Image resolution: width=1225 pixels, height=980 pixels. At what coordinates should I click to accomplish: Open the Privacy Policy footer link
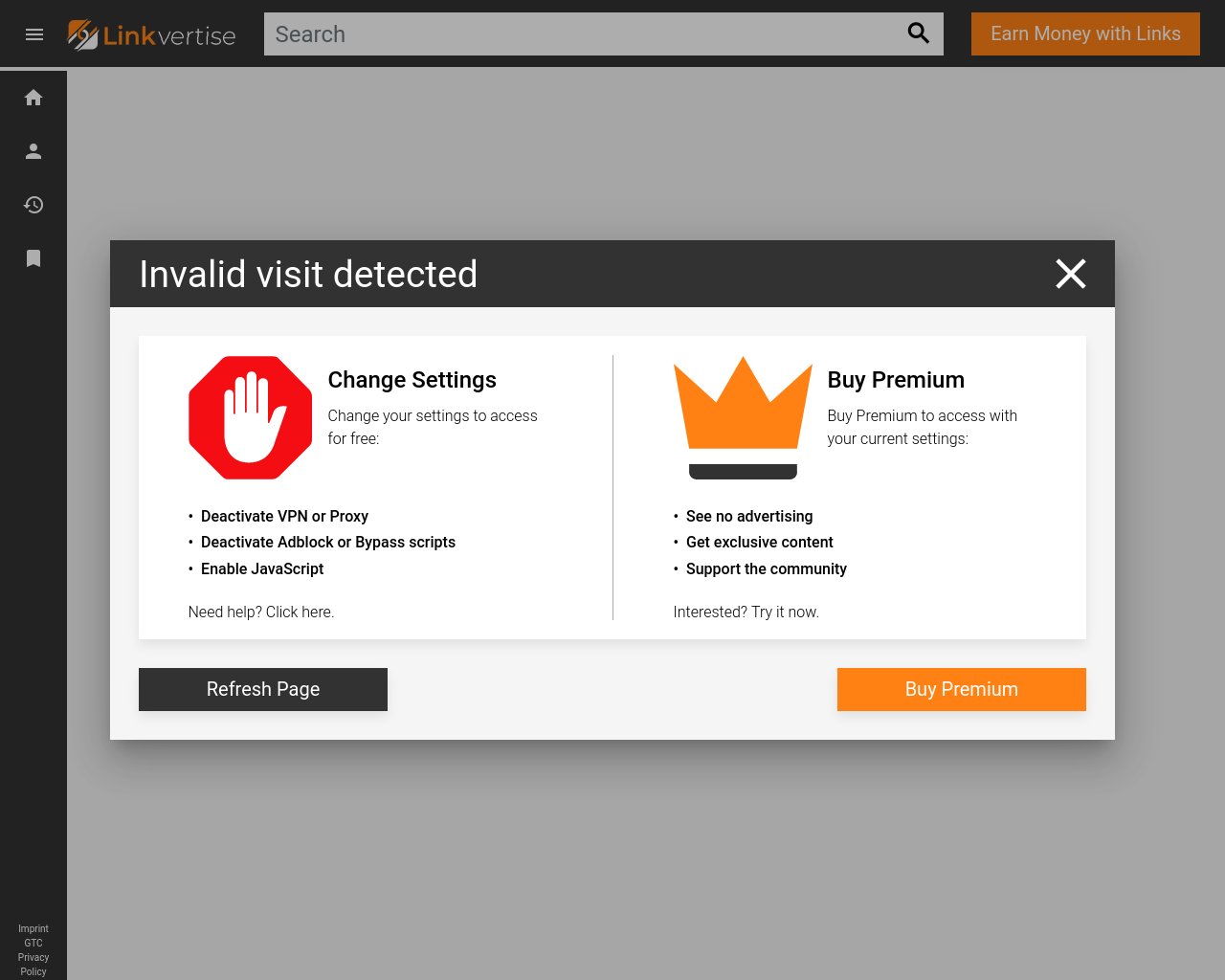tap(33, 964)
